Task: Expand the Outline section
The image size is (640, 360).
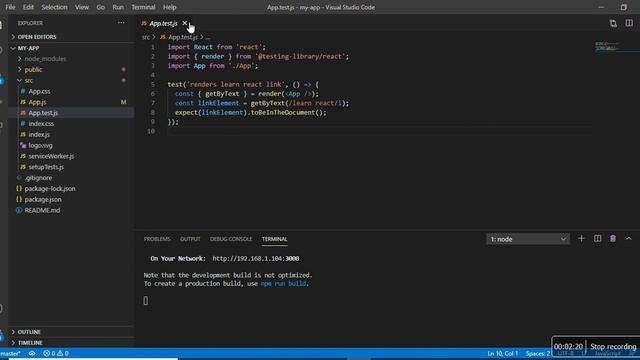Action: (x=29, y=332)
